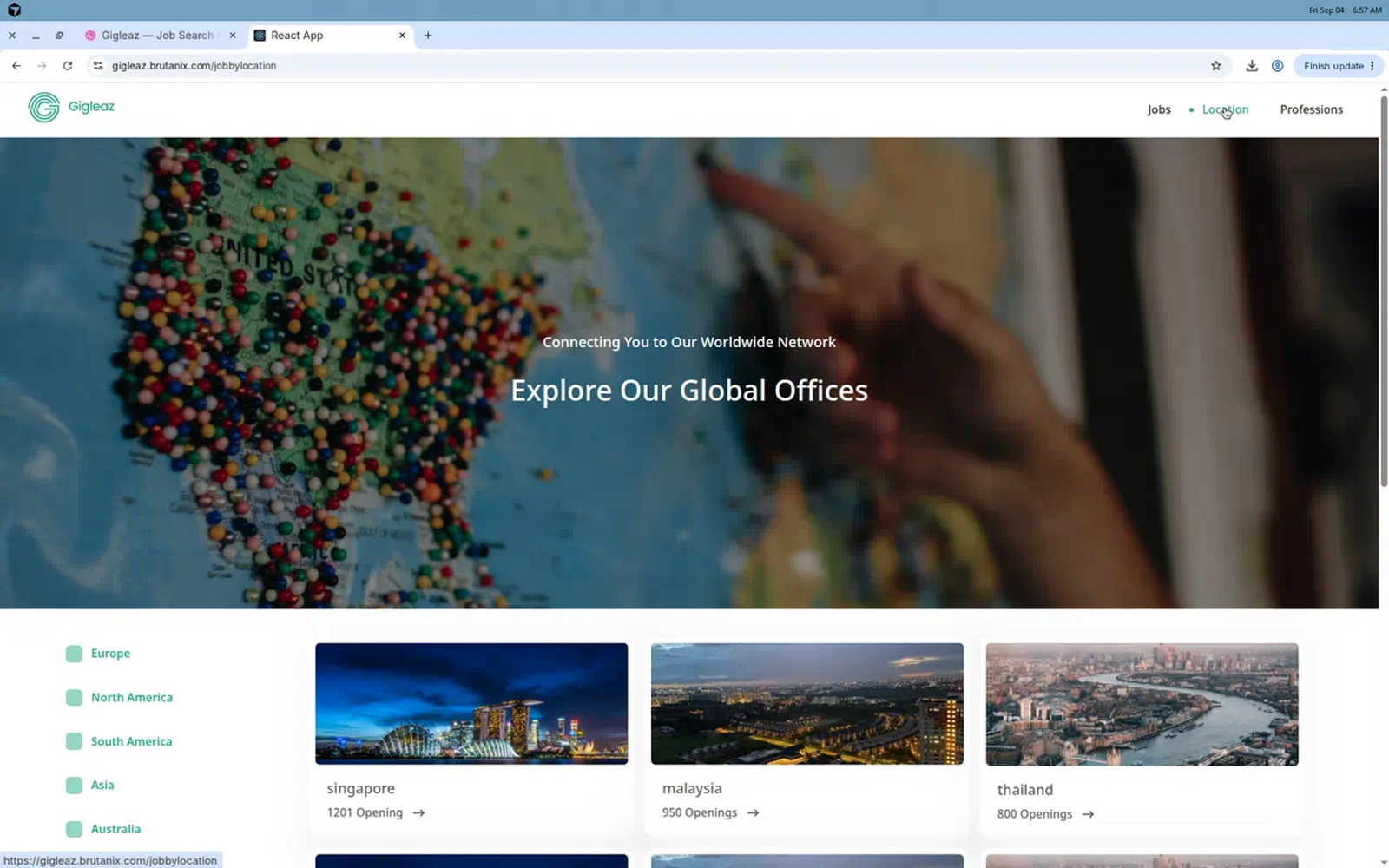Tick the North America checkbox
The width and height of the screenshot is (1389, 868).
click(74, 698)
